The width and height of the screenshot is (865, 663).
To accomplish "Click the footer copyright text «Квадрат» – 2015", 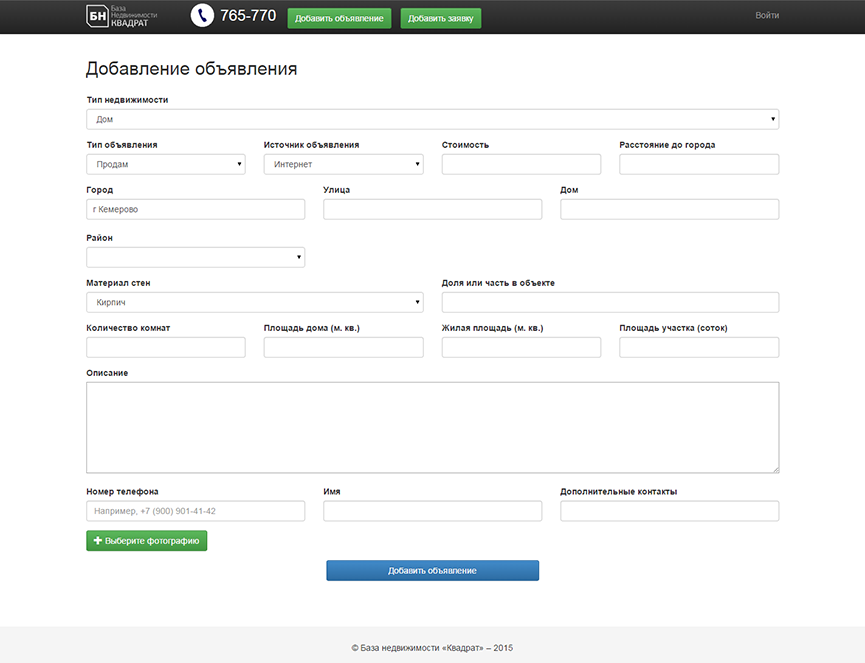I will click(432, 648).
